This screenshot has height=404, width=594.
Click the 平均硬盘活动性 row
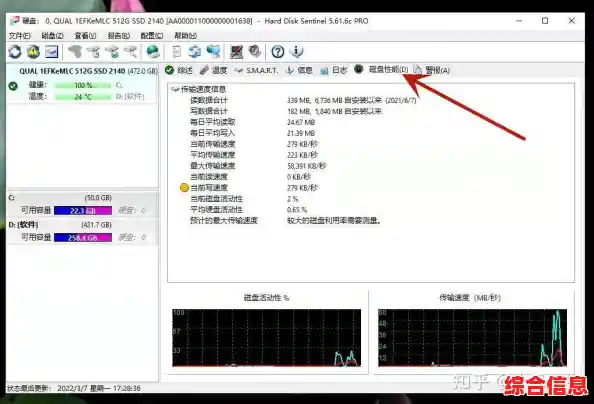click(249, 210)
